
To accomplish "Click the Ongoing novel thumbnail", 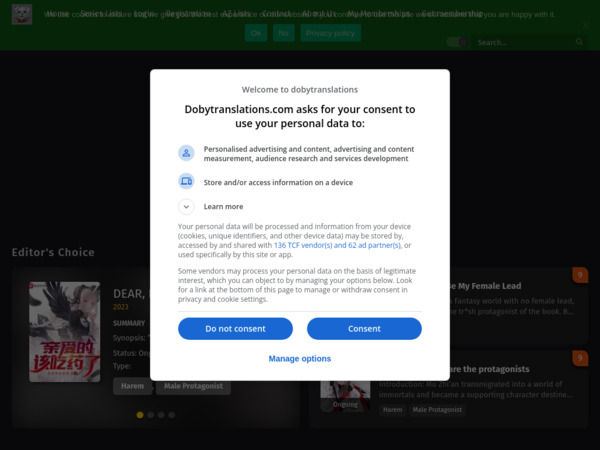I will pyautogui.click(x=345, y=396).
